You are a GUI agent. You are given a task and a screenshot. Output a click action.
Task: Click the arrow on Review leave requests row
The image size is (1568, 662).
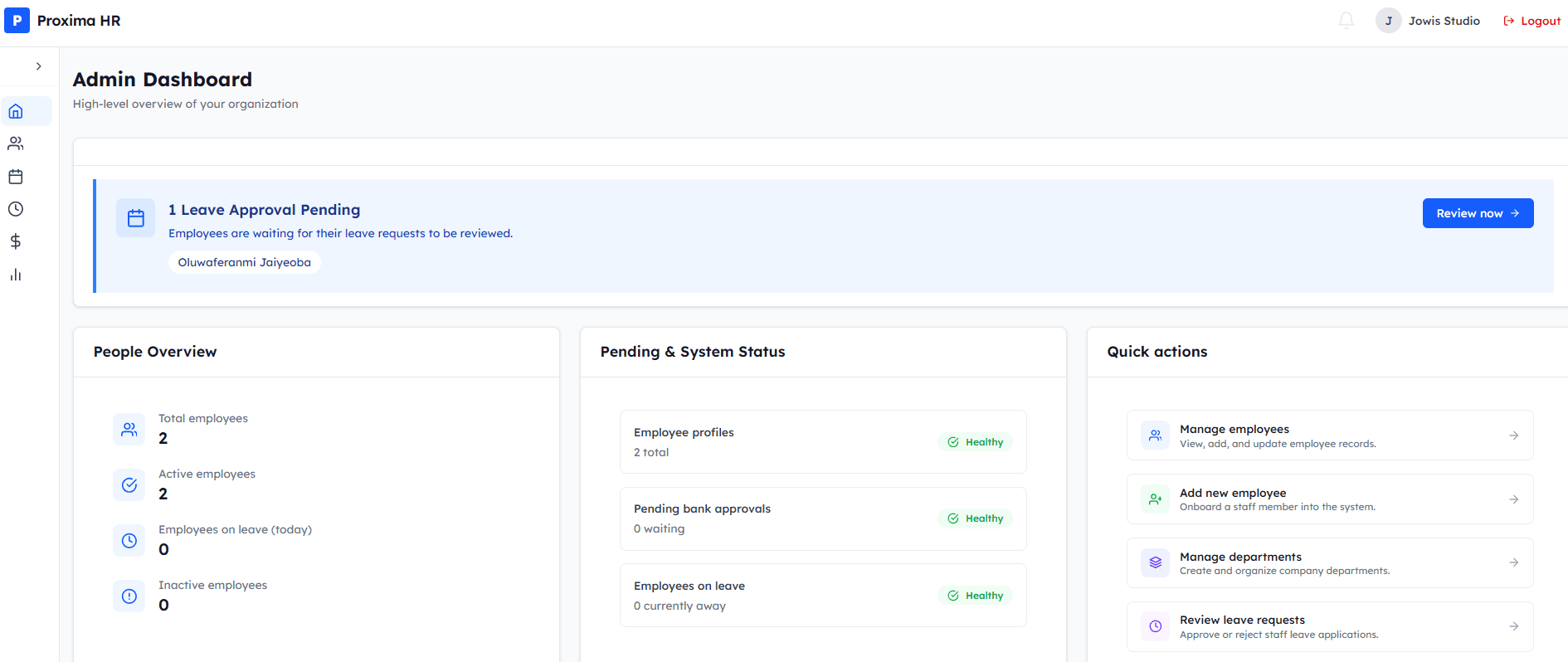point(1514,626)
